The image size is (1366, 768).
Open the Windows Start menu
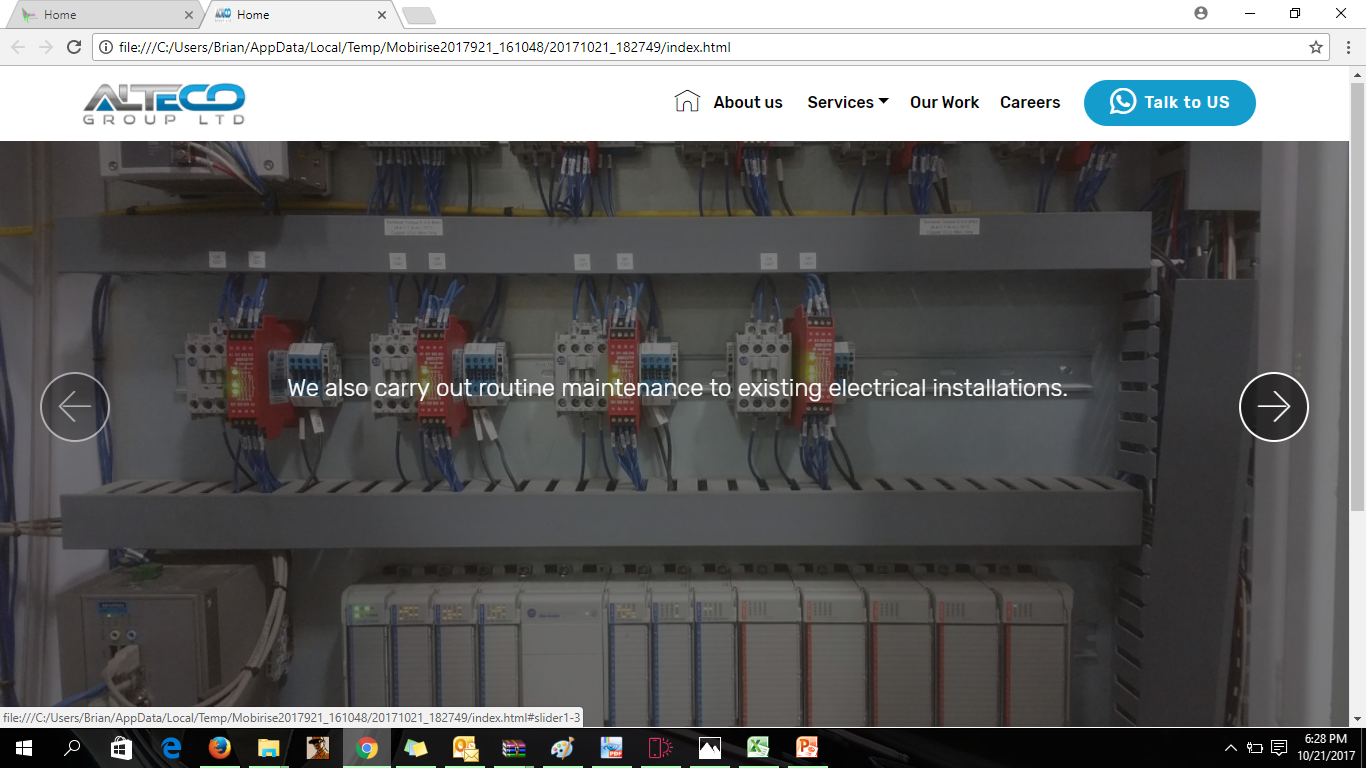click(24, 748)
